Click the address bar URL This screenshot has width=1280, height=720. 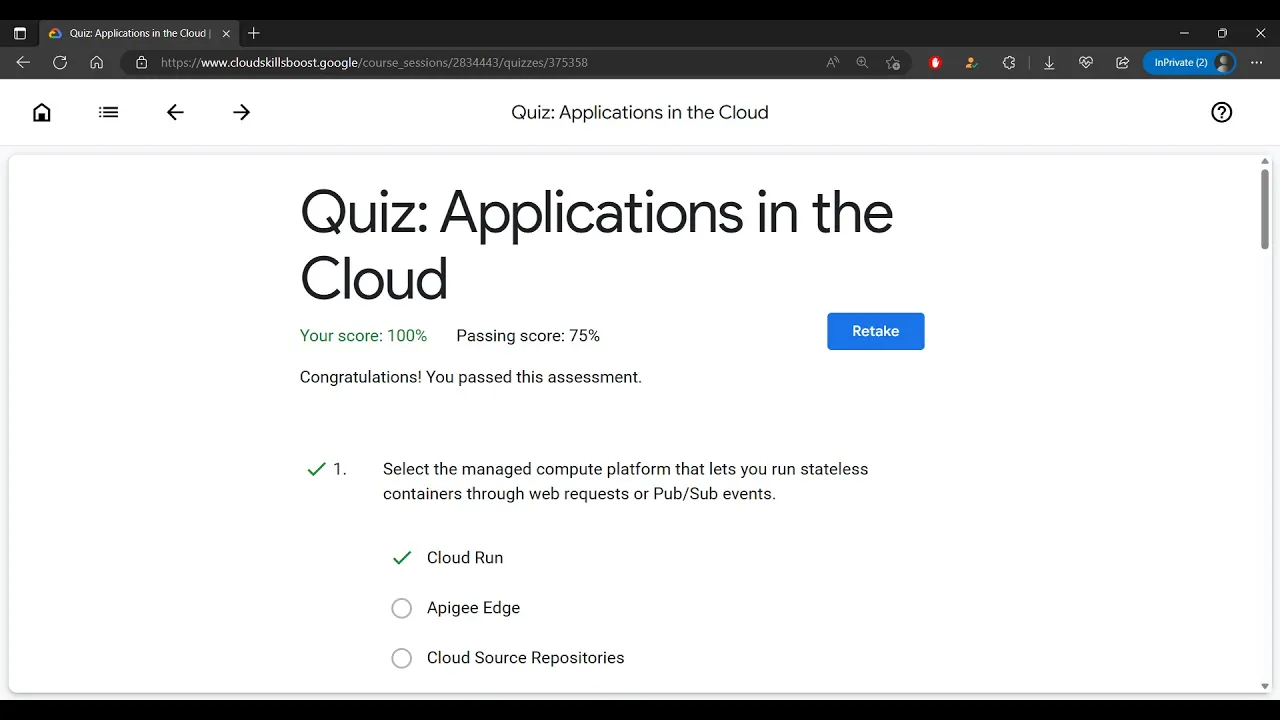[374, 62]
